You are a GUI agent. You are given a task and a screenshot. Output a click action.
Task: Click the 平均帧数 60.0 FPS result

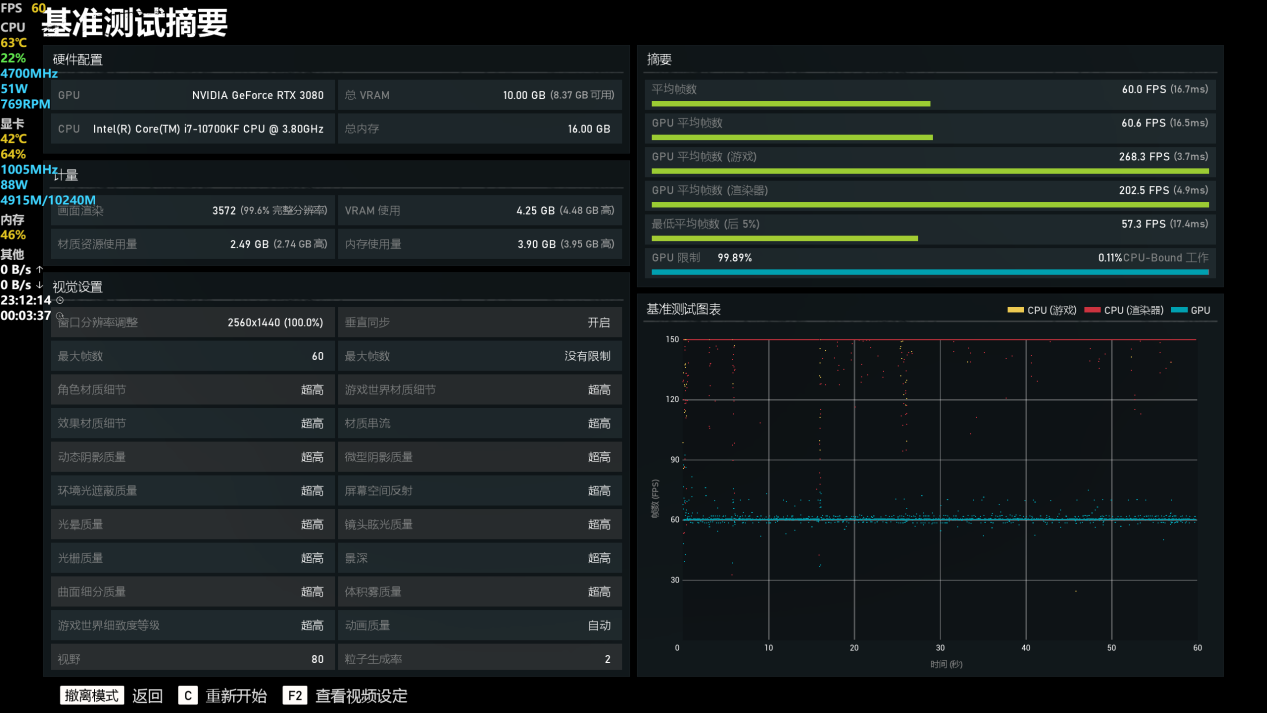click(930, 94)
